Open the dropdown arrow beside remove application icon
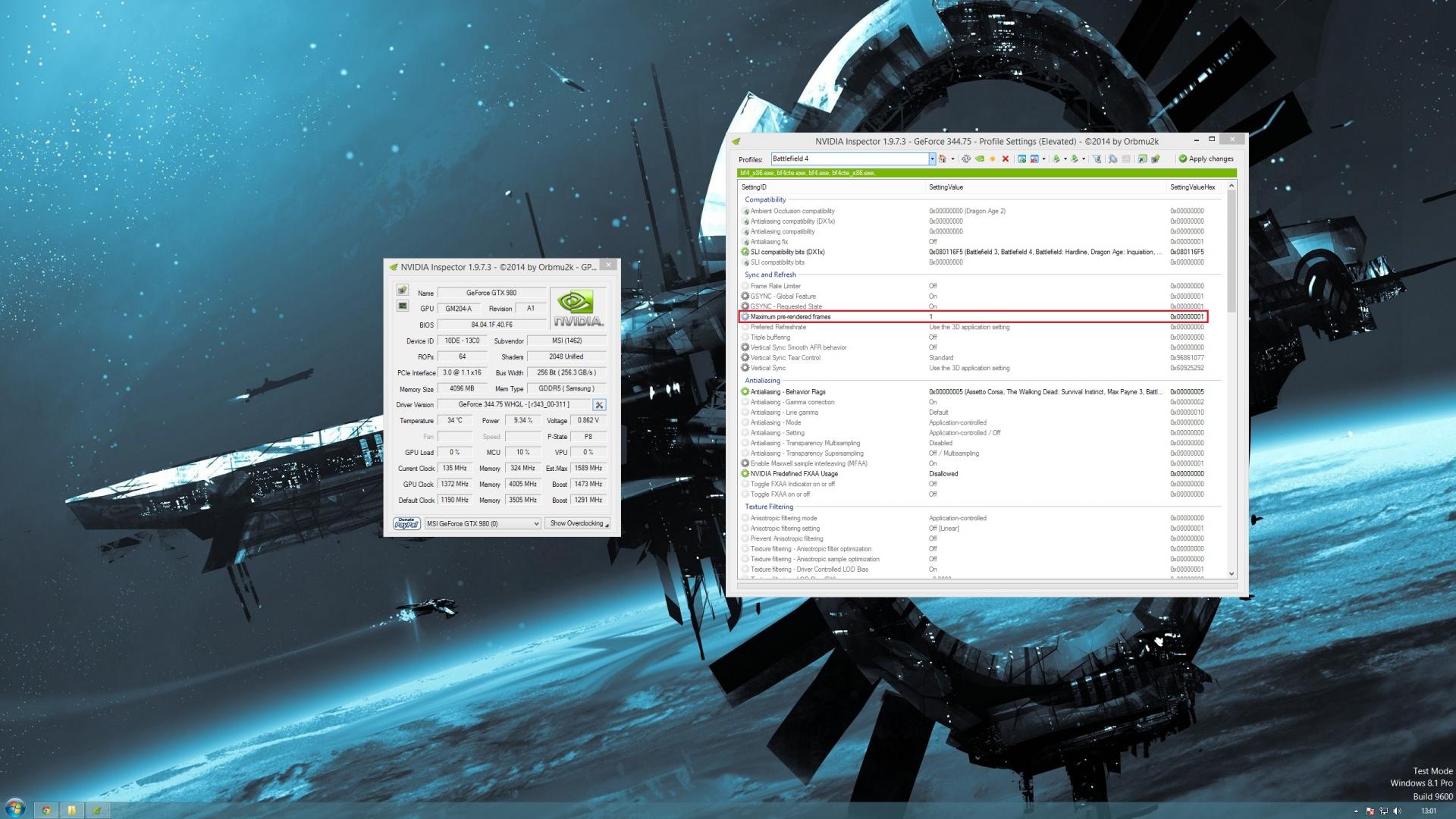The width and height of the screenshot is (1456, 819). [x=1044, y=158]
